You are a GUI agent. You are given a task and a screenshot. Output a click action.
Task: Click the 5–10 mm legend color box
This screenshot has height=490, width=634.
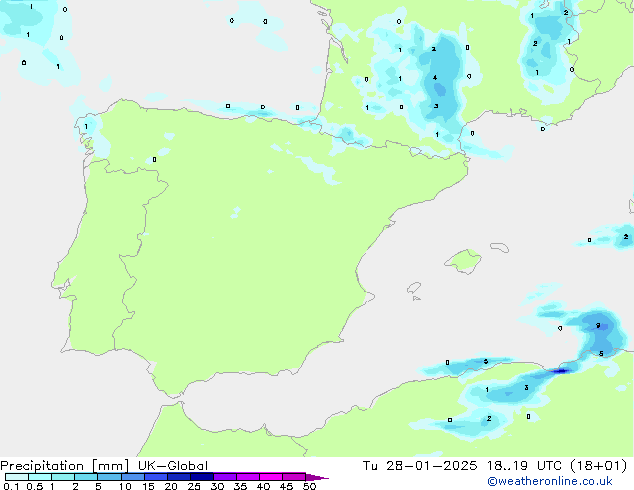[x=109, y=477]
